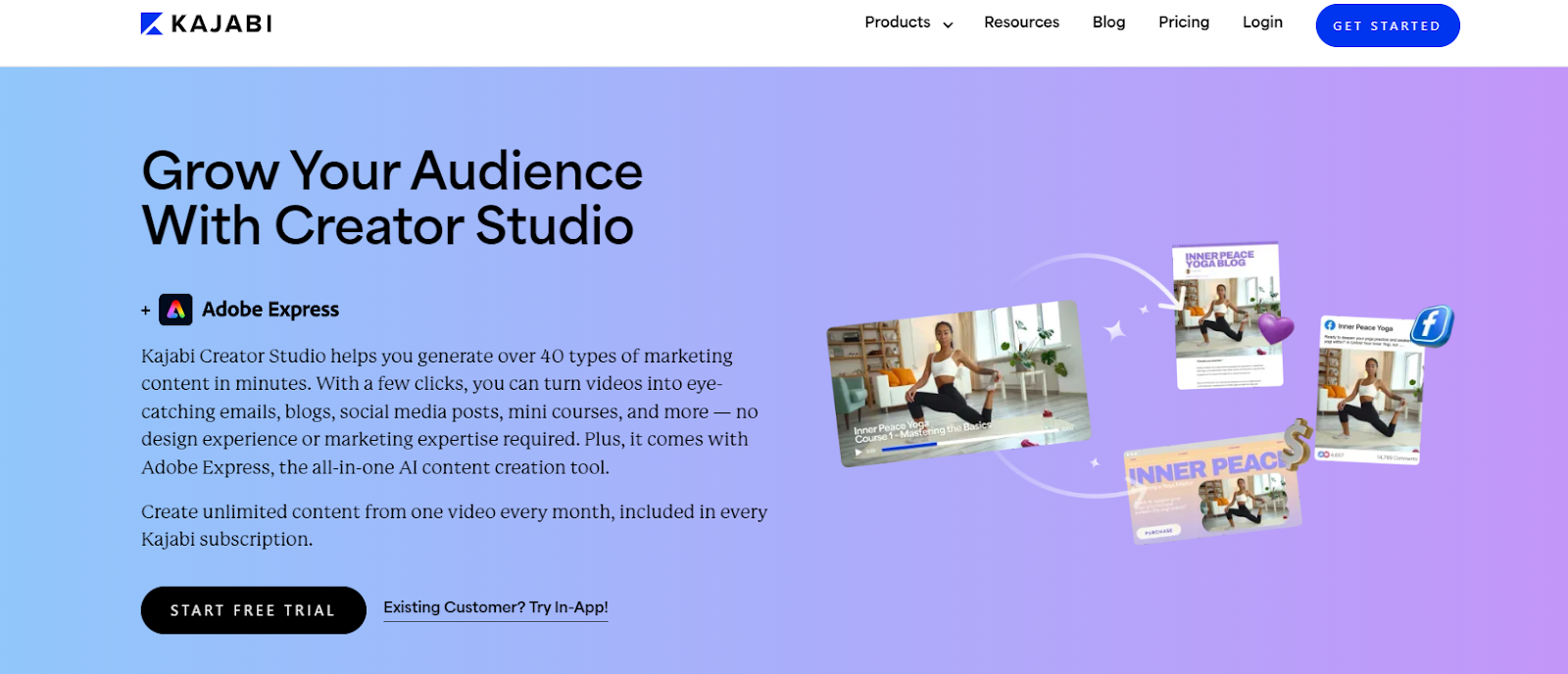
Task: Expand the Products dropdown chevron
Action: coord(948,24)
